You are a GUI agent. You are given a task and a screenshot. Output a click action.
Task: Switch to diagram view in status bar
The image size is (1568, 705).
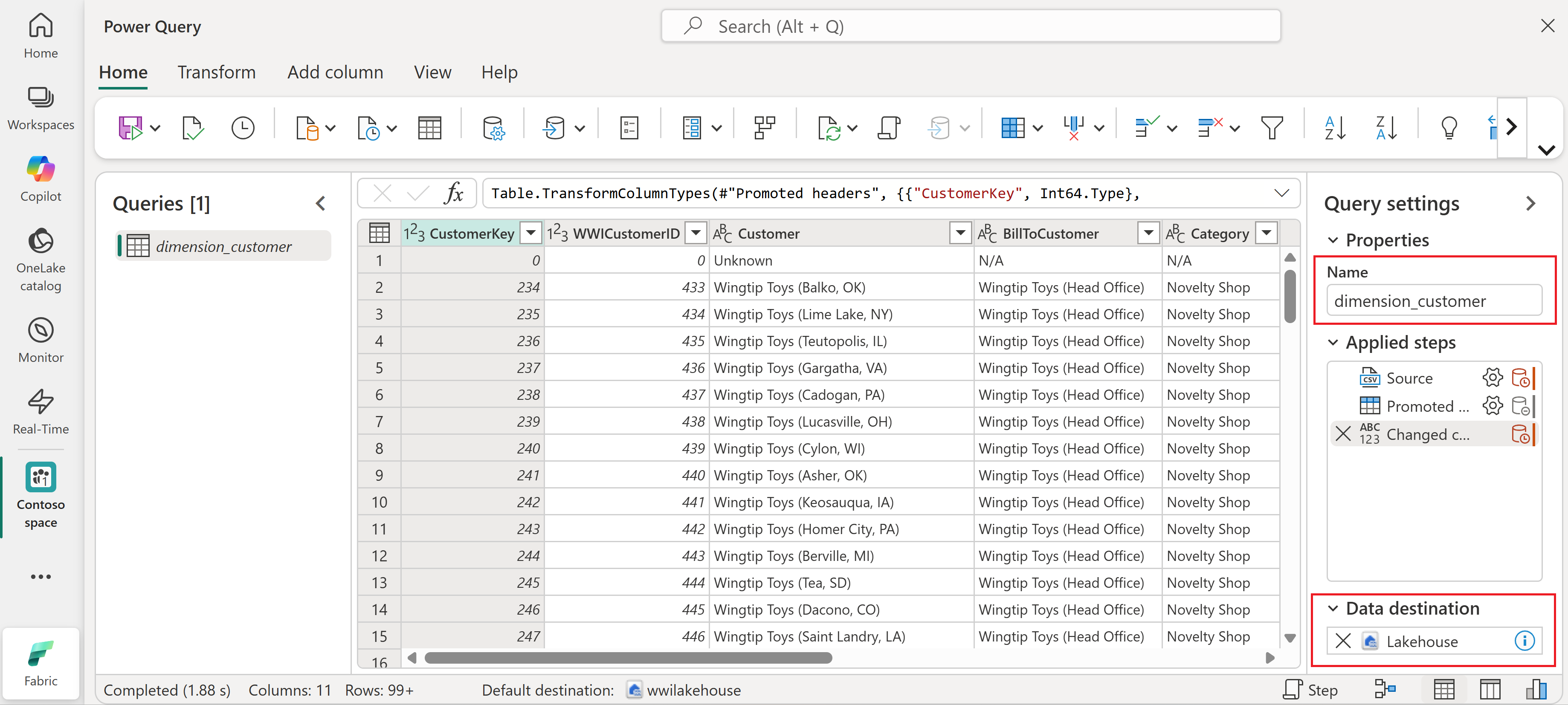click(1385, 689)
